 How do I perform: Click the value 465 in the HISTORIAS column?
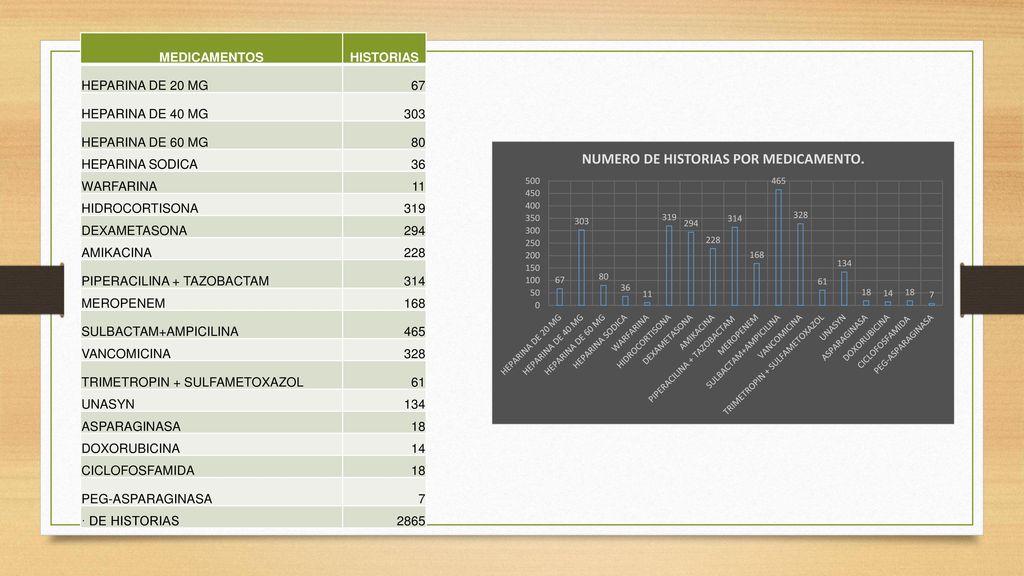tap(415, 332)
